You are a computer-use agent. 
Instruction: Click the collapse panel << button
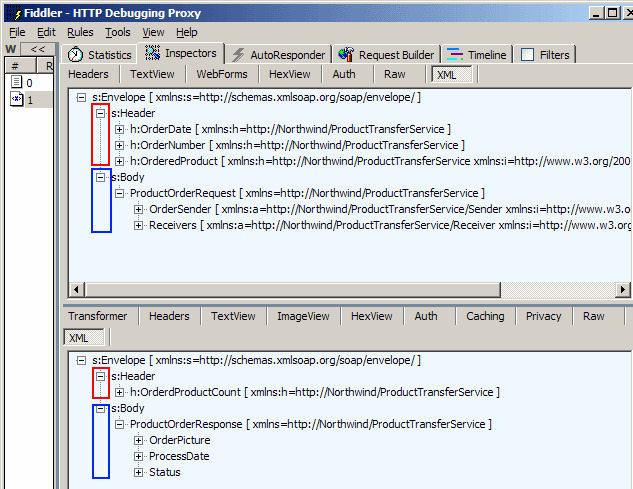click(x=36, y=49)
